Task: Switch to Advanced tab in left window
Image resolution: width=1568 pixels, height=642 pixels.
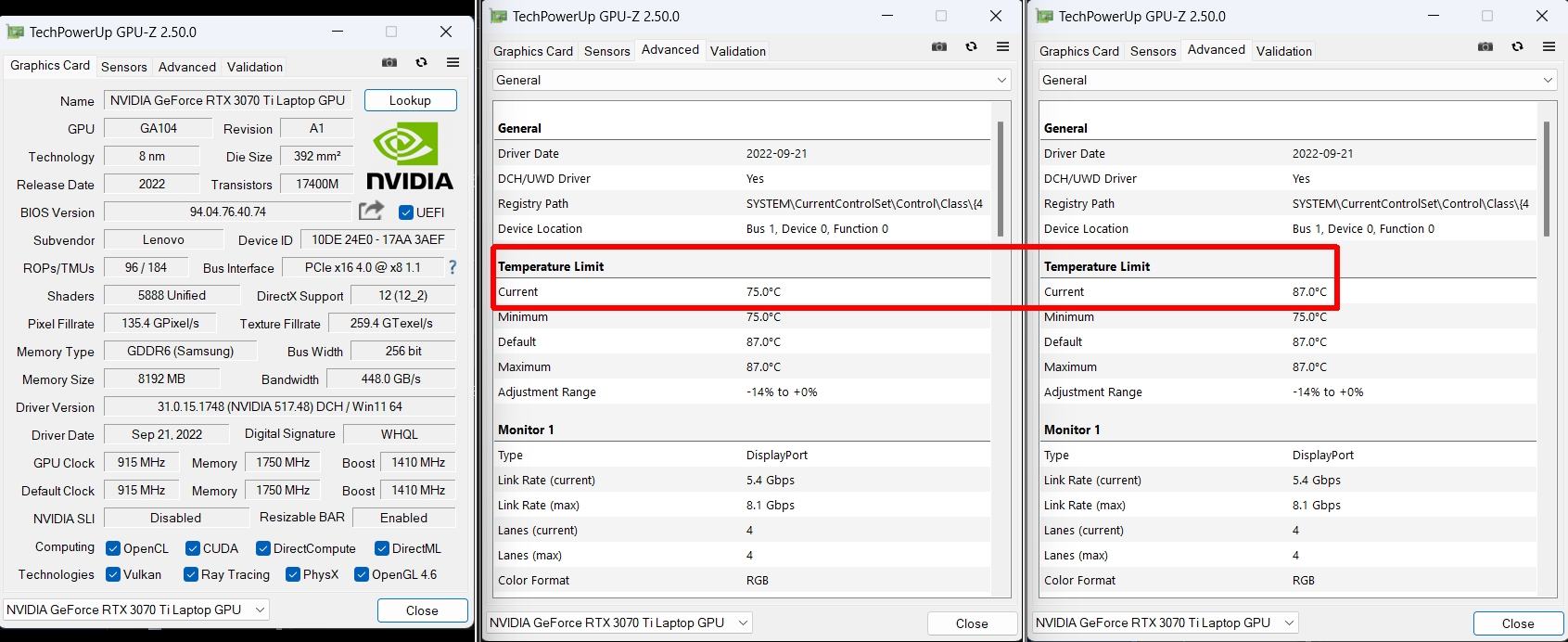Action: (187, 67)
